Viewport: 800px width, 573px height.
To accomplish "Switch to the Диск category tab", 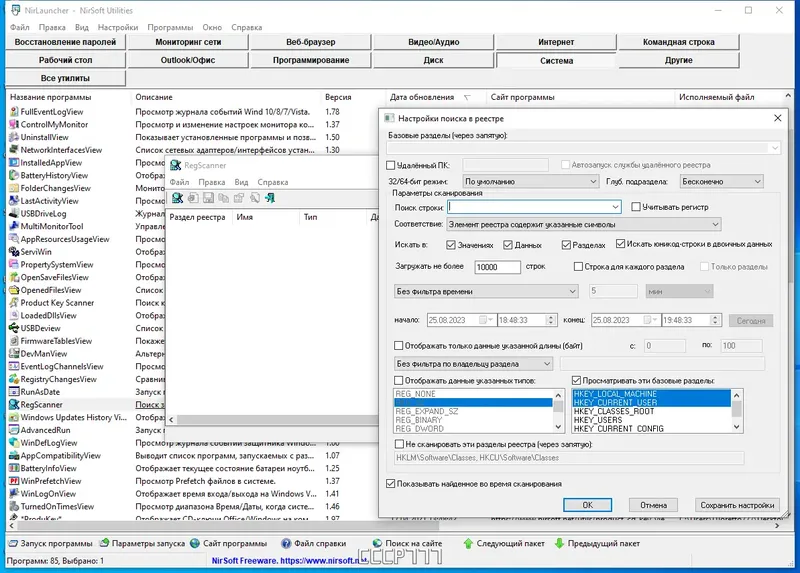I will point(433,60).
